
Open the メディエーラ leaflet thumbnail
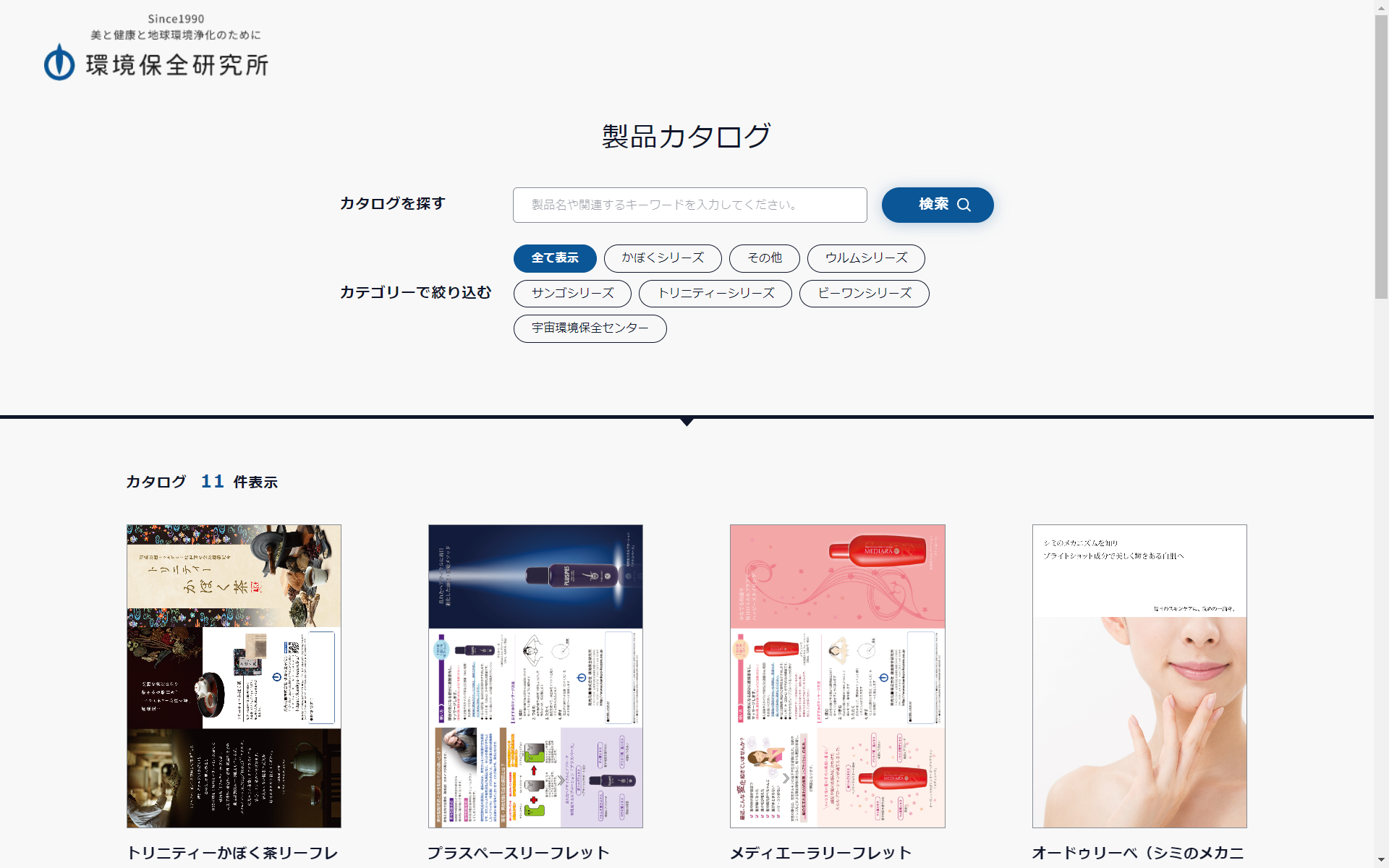coord(837,676)
